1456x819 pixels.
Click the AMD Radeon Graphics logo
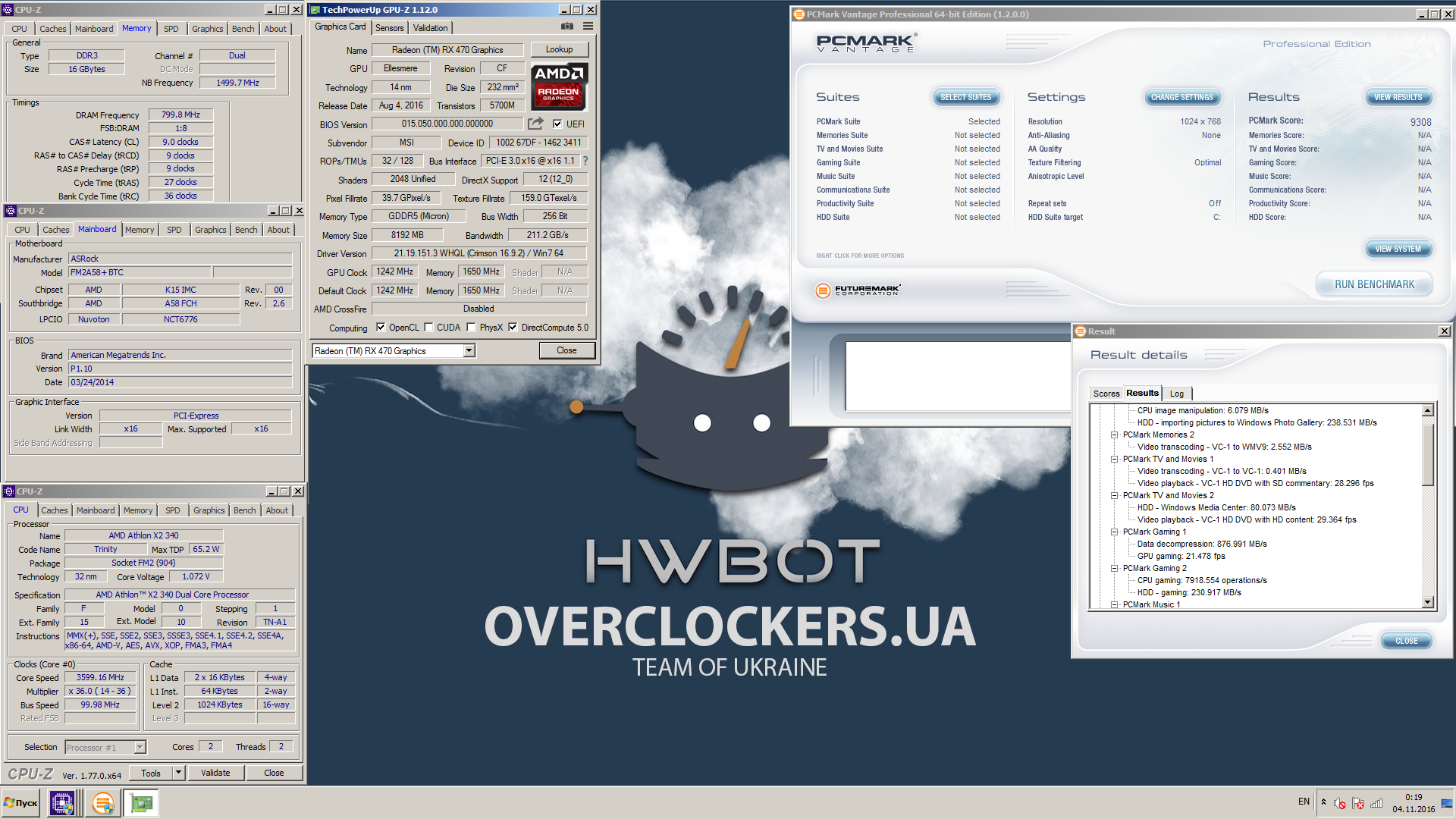(x=559, y=86)
